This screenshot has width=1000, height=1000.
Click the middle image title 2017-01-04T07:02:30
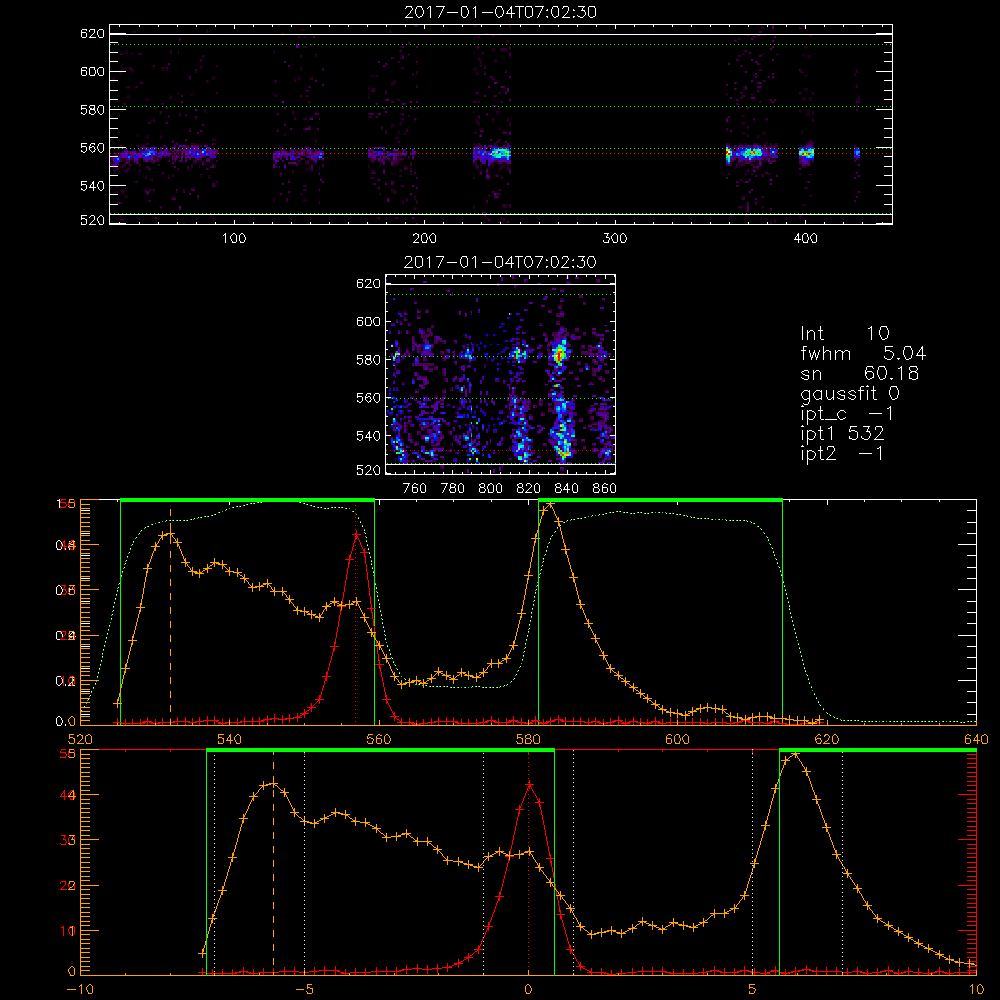pyautogui.click(x=501, y=262)
